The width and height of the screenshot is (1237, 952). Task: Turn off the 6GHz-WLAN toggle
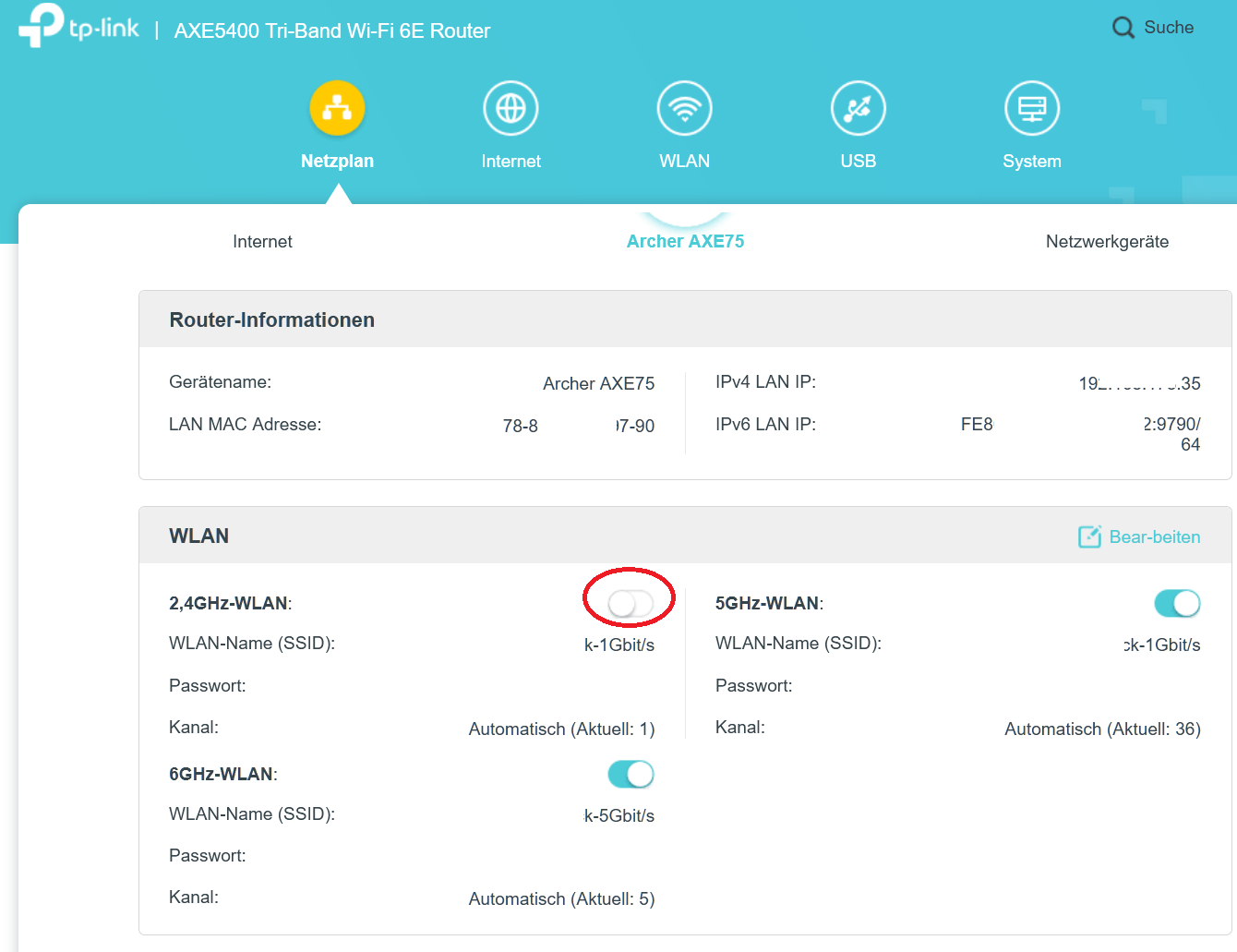631,774
